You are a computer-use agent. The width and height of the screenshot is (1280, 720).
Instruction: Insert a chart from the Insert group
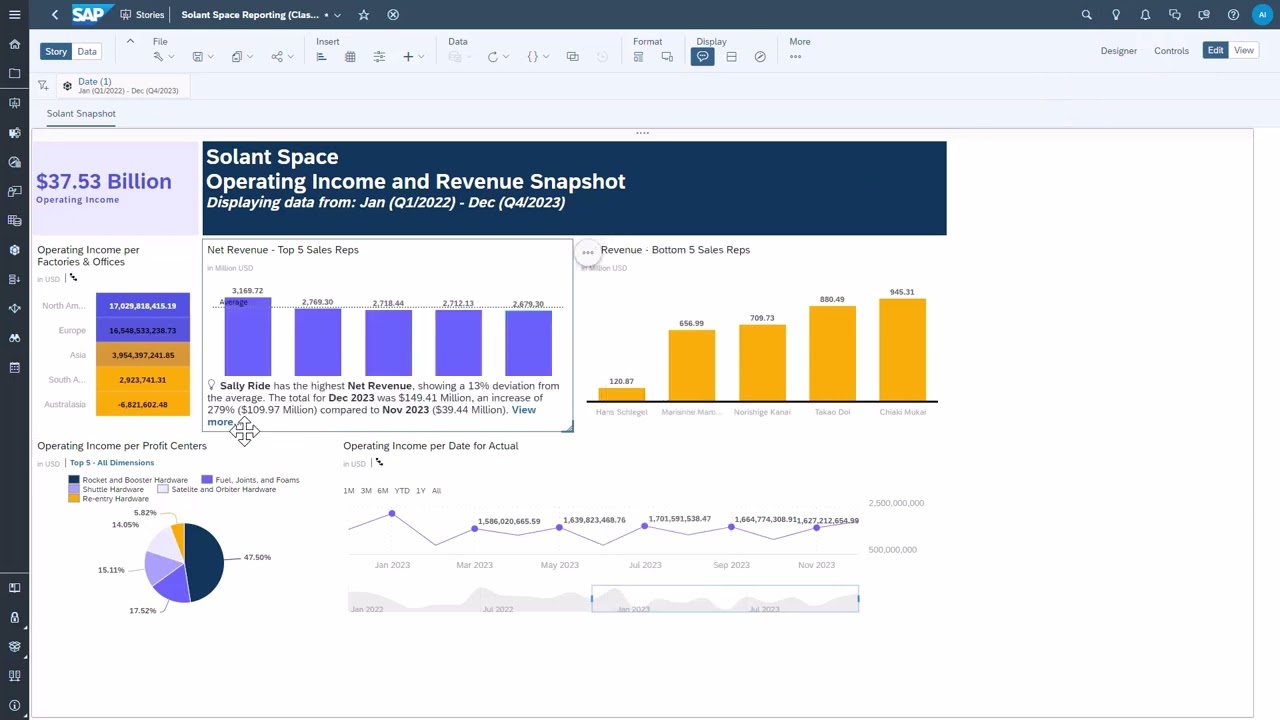(x=321, y=57)
